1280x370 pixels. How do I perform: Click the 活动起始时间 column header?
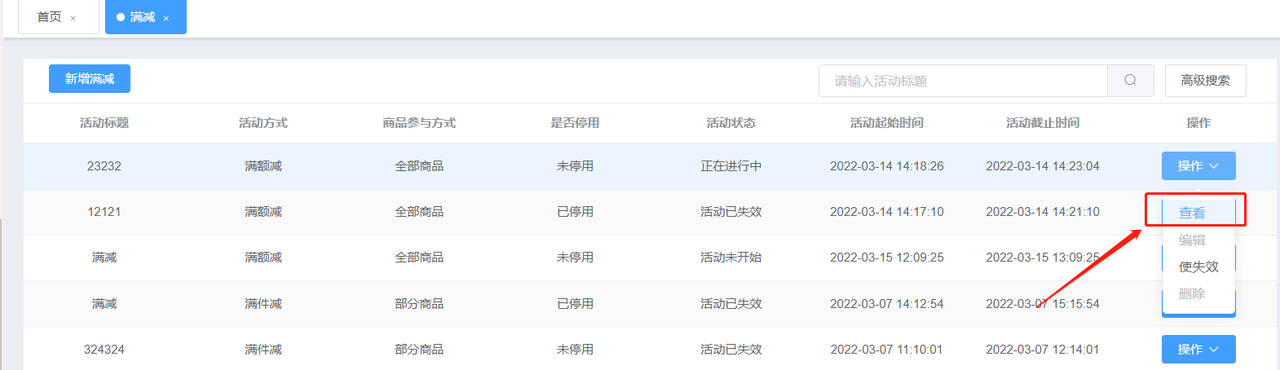[887, 123]
